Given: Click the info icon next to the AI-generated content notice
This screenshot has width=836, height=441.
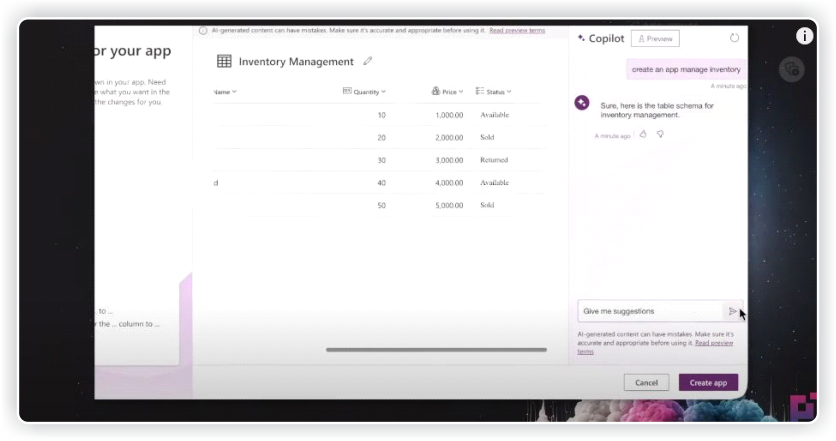Looking at the screenshot, I should click(x=203, y=30).
